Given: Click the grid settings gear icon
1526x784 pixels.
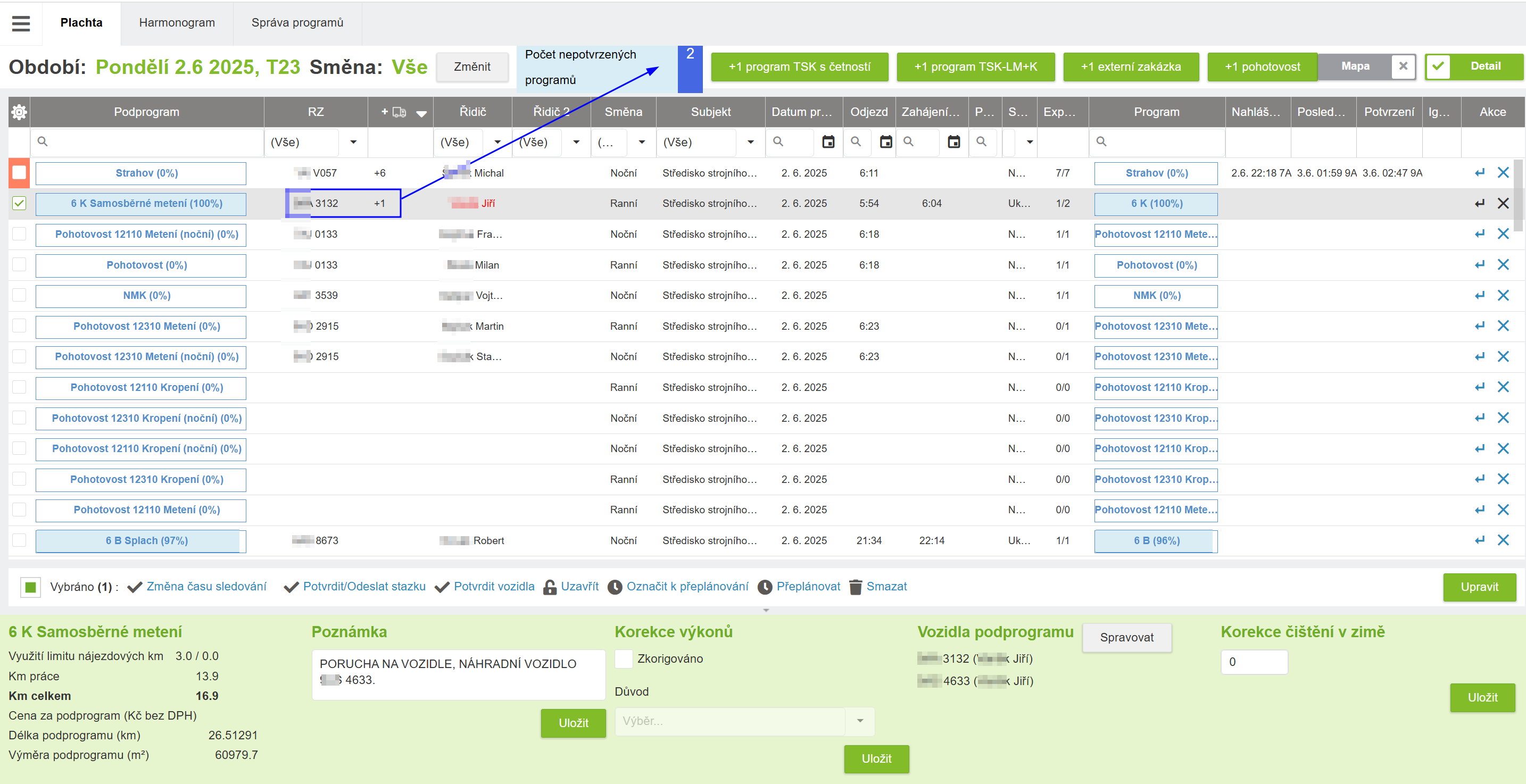Looking at the screenshot, I should pyautogui.click(x=19, y=112).
